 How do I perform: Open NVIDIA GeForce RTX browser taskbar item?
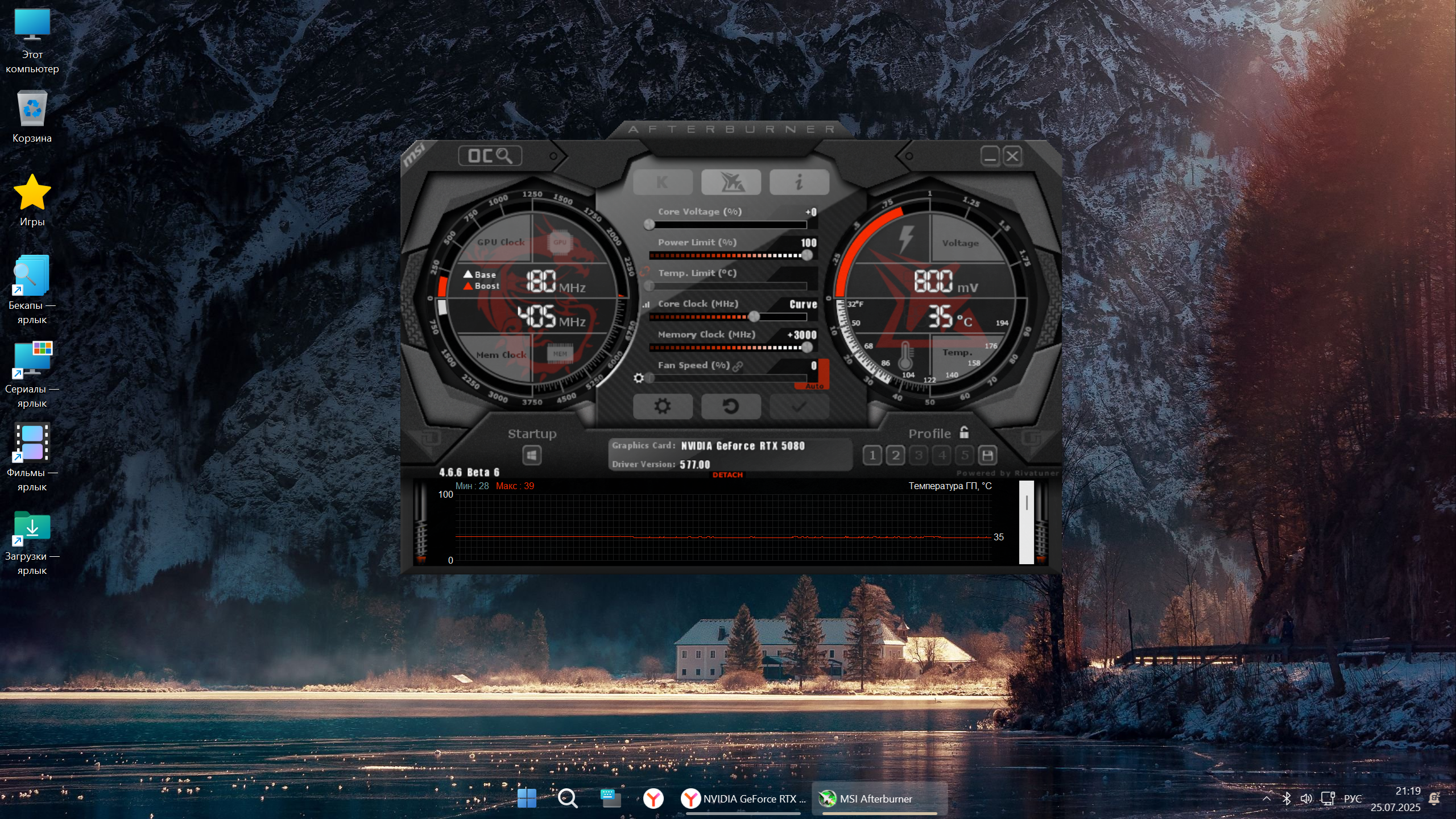pos(743,799)
